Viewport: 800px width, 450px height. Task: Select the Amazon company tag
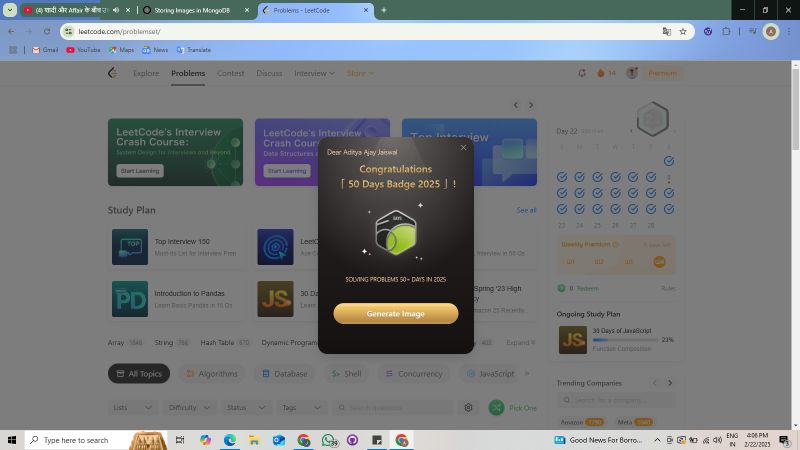click(x=582, y=422)
